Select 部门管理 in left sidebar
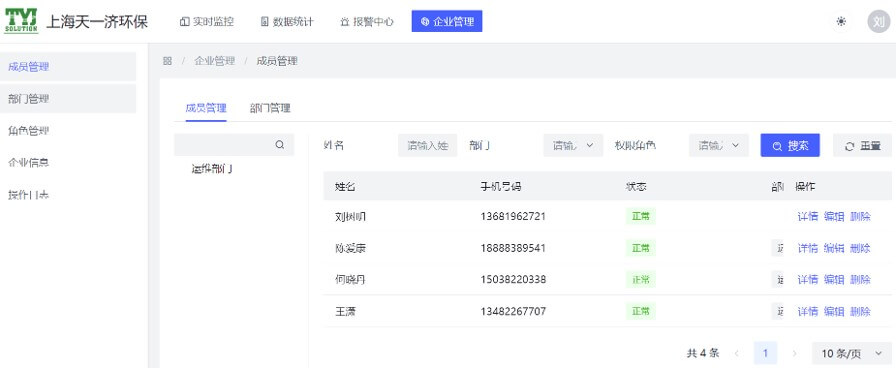Image resolution: width=896 pixels, height=368 pixels. point(68,99)
